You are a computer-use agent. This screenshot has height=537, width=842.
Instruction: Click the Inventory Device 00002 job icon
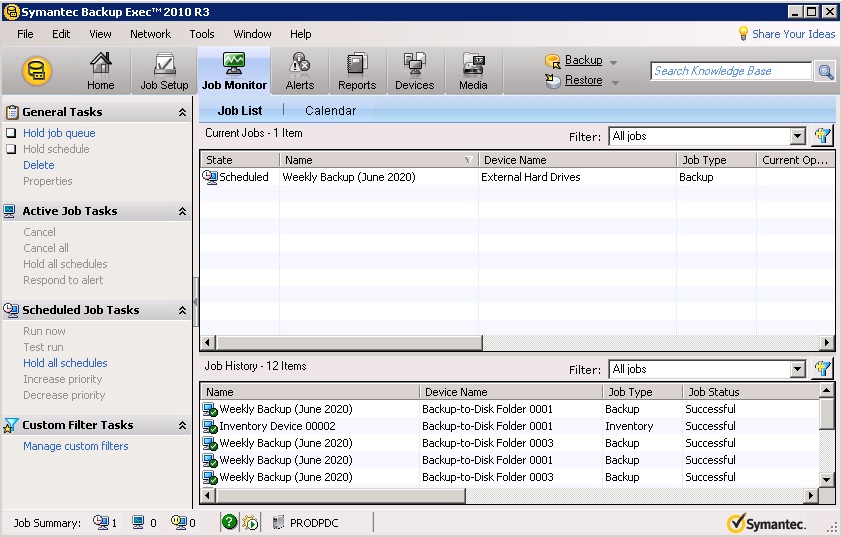(x=210, y=426)
